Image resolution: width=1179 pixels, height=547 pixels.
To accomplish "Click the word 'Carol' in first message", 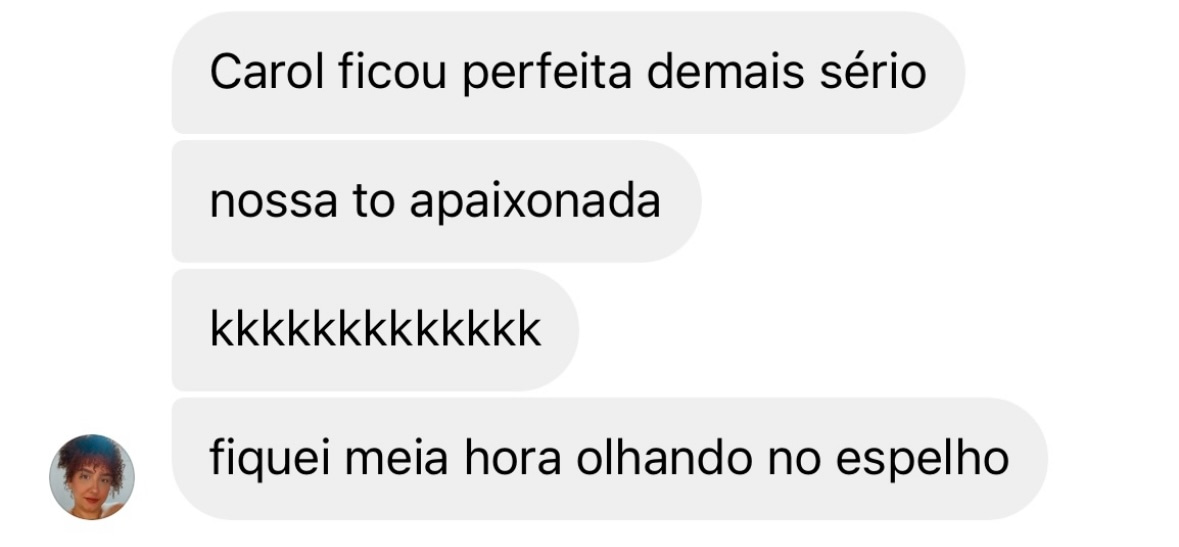I will [267, 72].
